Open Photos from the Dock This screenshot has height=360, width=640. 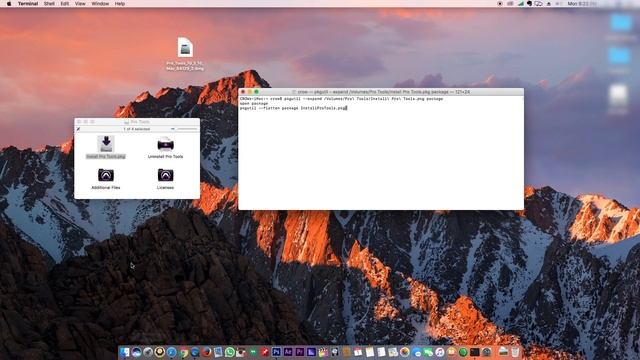(x=404, y=352)
